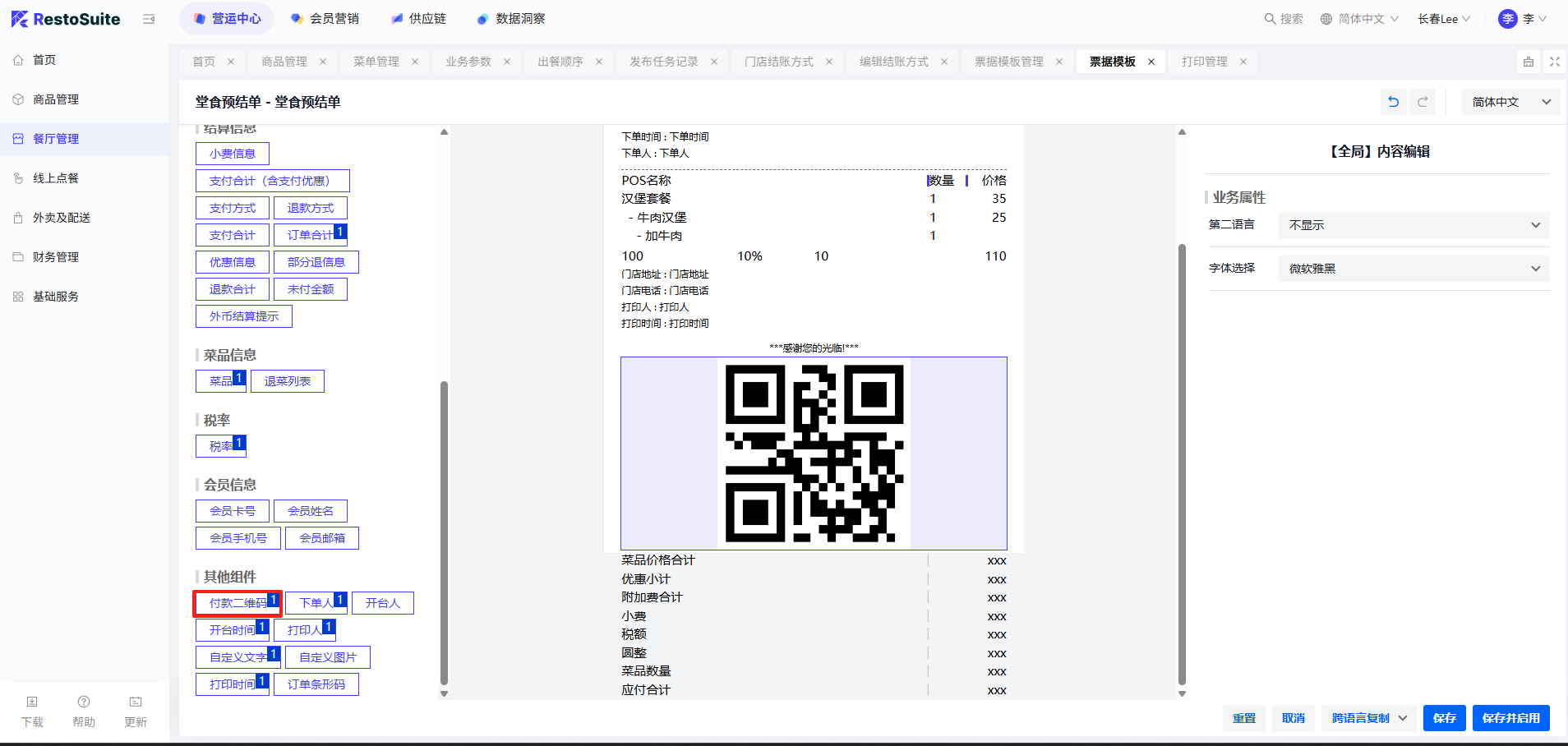Add 小费信息 component
Image resolution: width=1568 pixels, height=746 pixels.
pos(233,154)
